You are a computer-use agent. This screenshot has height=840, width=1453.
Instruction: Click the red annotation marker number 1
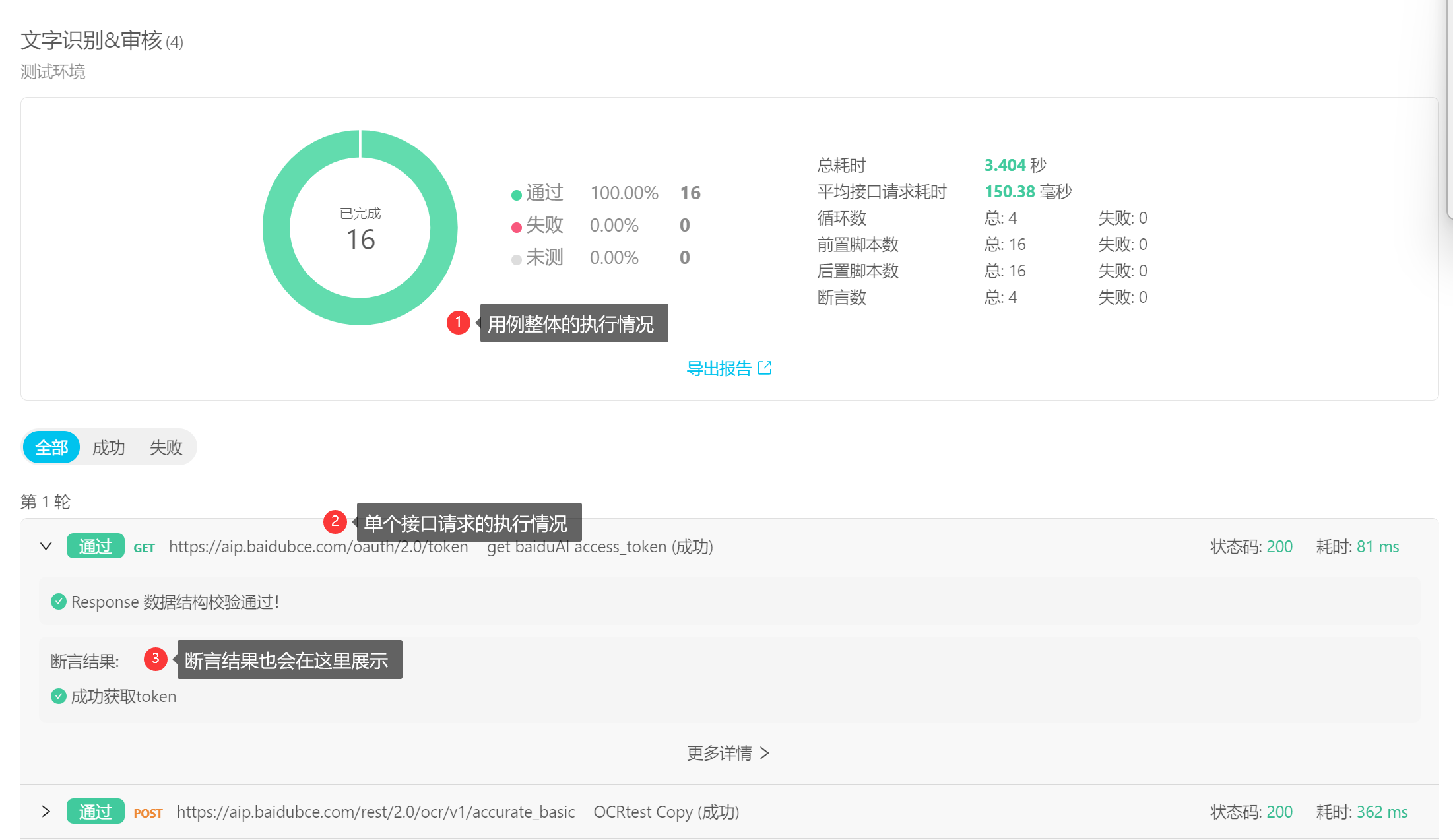(458, 322)
